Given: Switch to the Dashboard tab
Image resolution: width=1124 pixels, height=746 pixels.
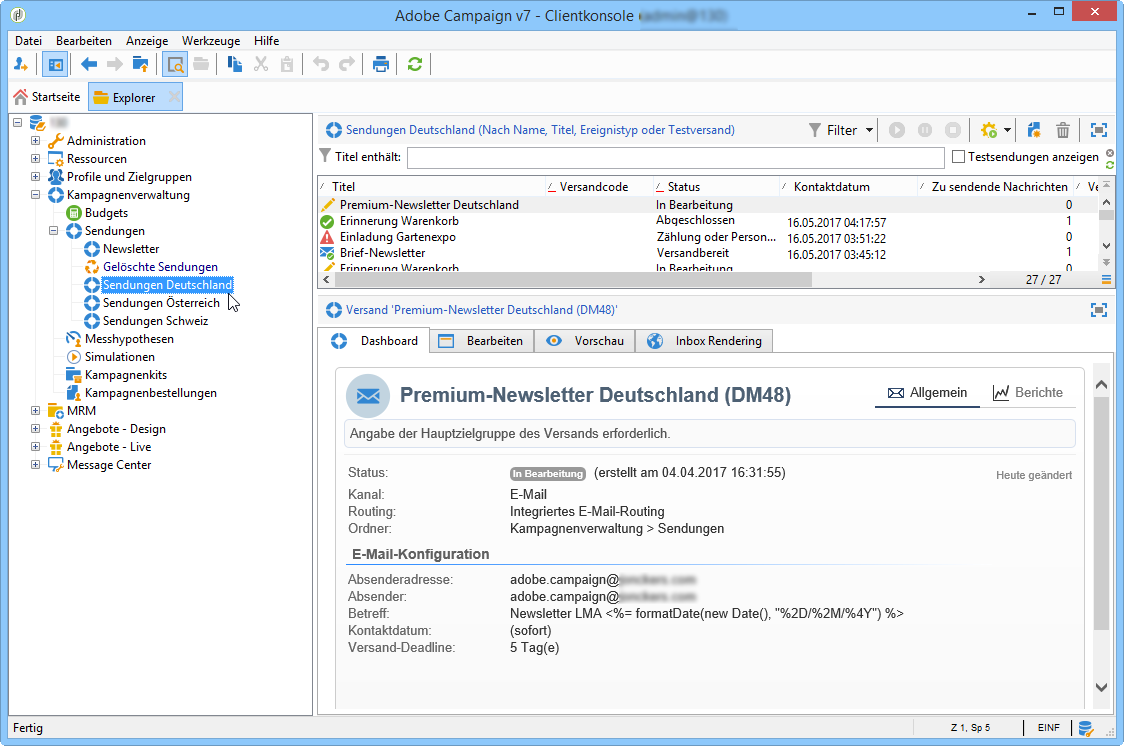Looking at the screenshot, I should pyautogui.click(x=374, y=341).
